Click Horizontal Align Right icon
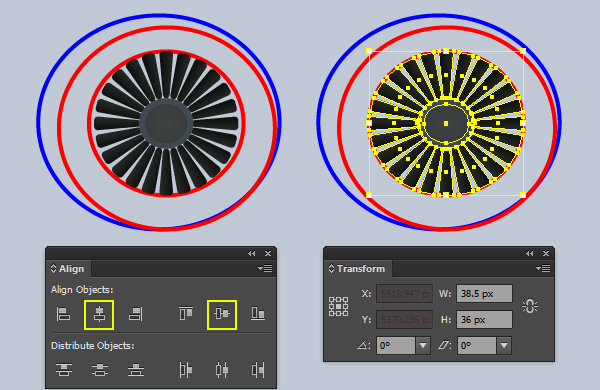Viewport: 600px width, 390px height. click(135, 314)
